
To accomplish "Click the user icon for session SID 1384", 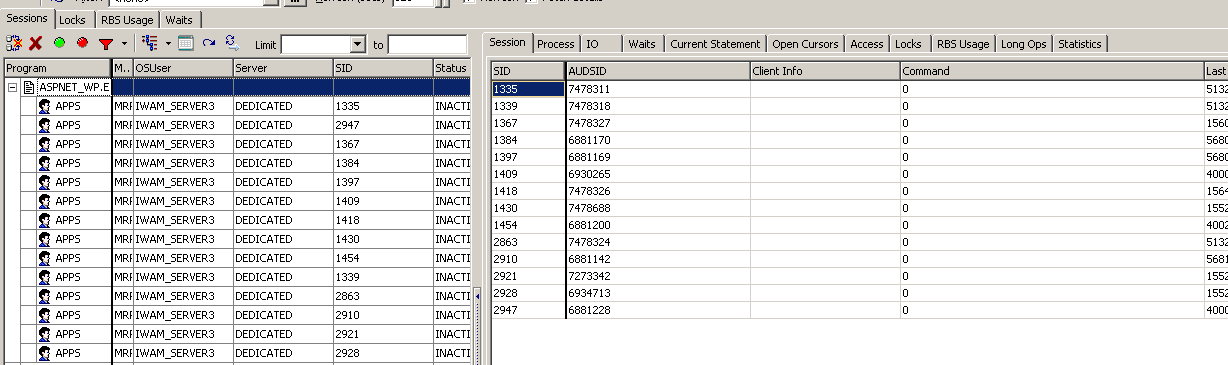I will click(44, 163).
